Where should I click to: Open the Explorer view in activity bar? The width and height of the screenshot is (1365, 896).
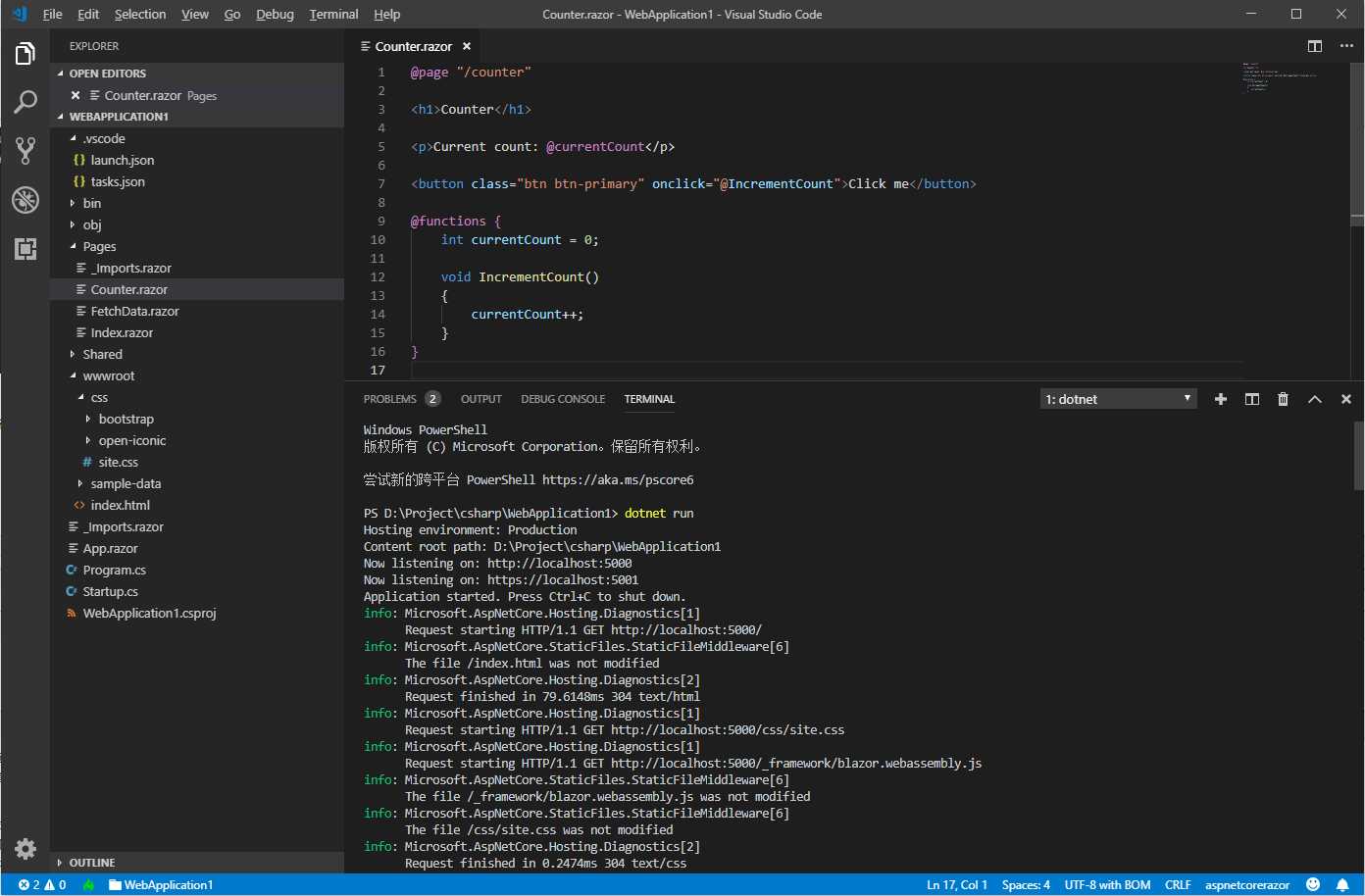click(x=25, y=53)
